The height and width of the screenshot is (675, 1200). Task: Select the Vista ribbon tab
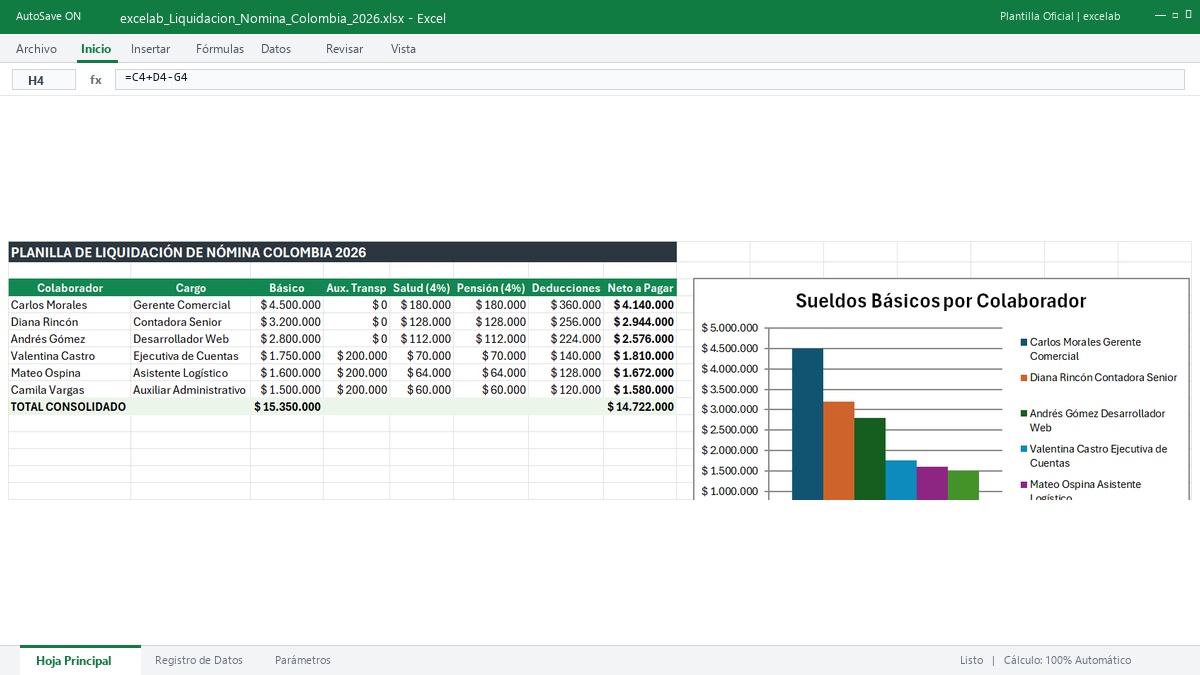coord(404,49)
